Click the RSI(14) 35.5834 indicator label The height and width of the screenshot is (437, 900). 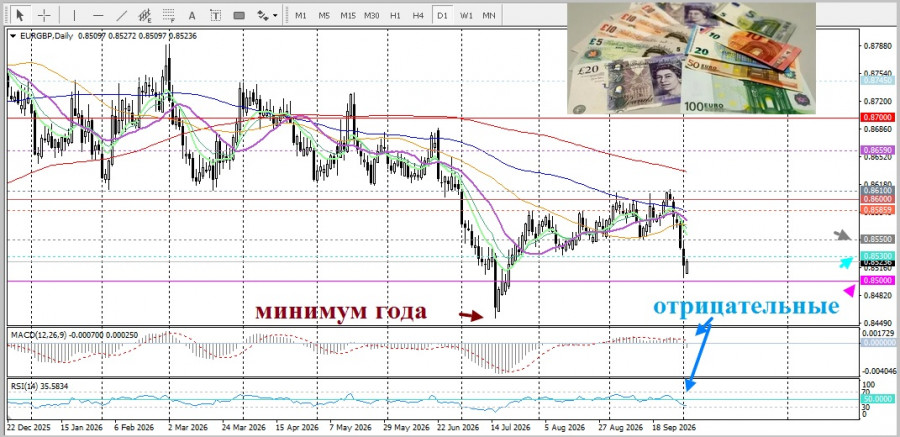tap(40, 386)
